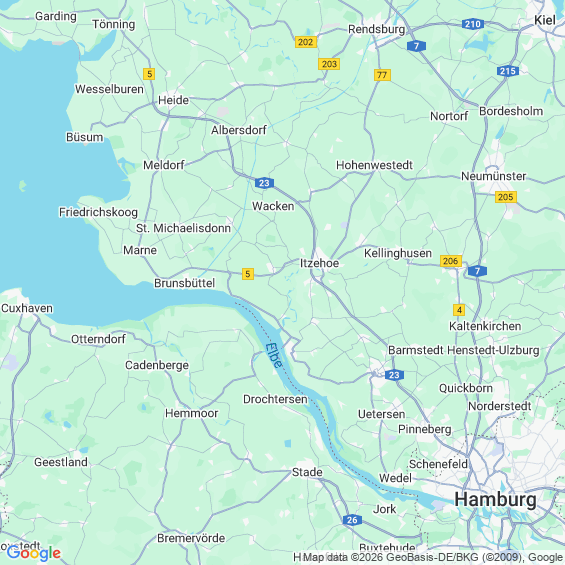This screenshot has height=565, width=565.
Task: Click the yellow 203 road shield
Action: click(329, 64)
